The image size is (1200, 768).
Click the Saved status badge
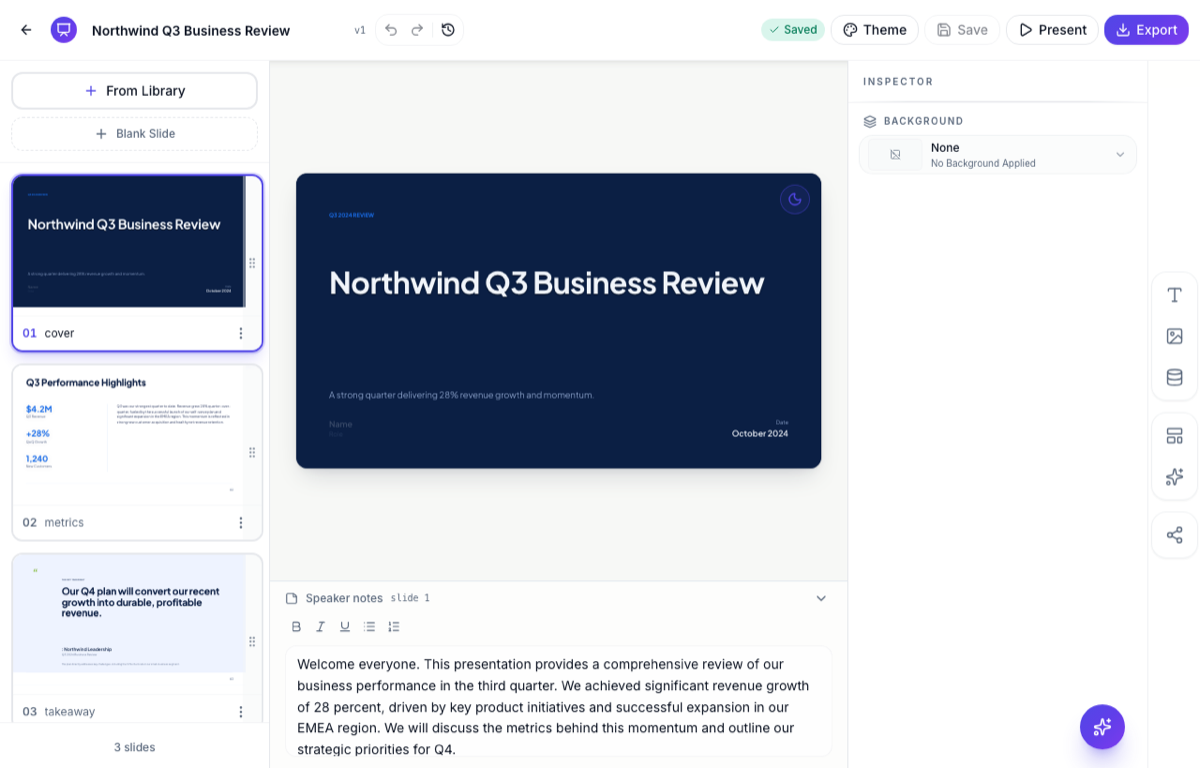[x=793, y=30]
